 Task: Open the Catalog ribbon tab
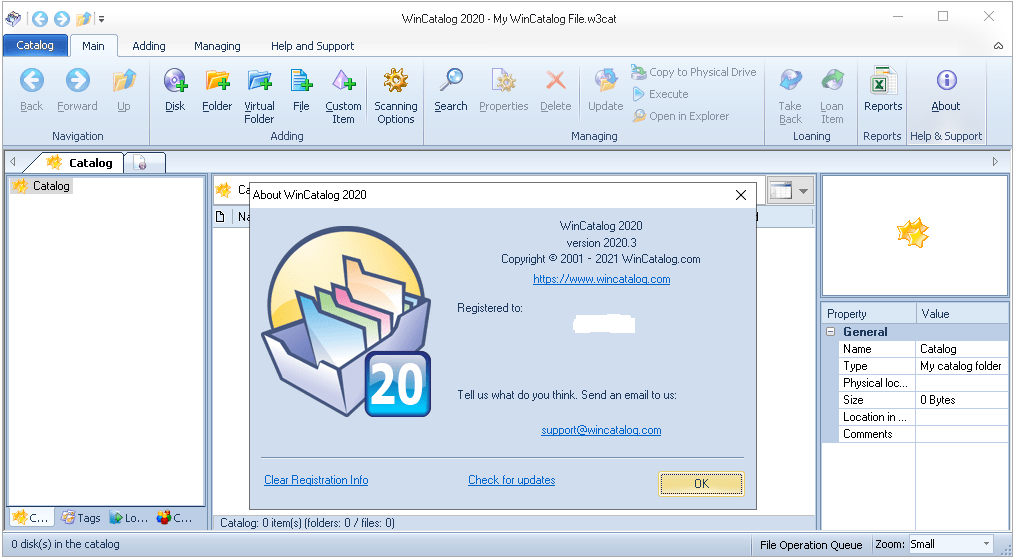(x=35, y=45)
